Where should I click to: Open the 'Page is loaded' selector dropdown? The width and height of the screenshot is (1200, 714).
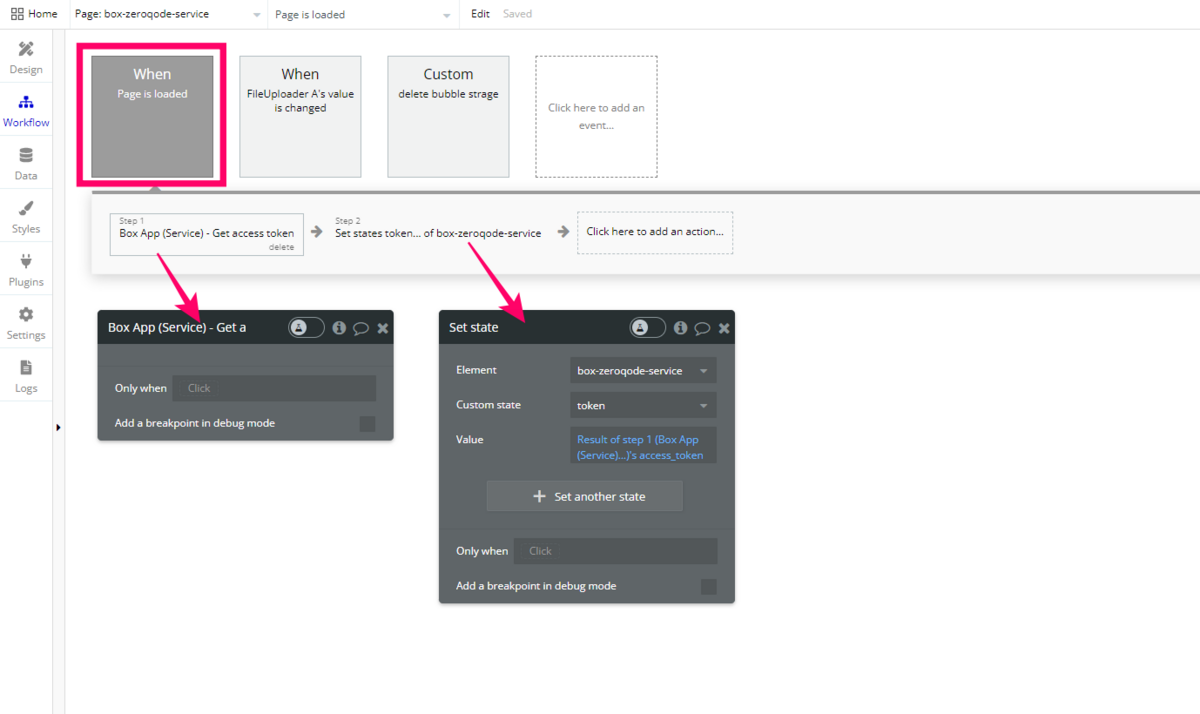362,14
